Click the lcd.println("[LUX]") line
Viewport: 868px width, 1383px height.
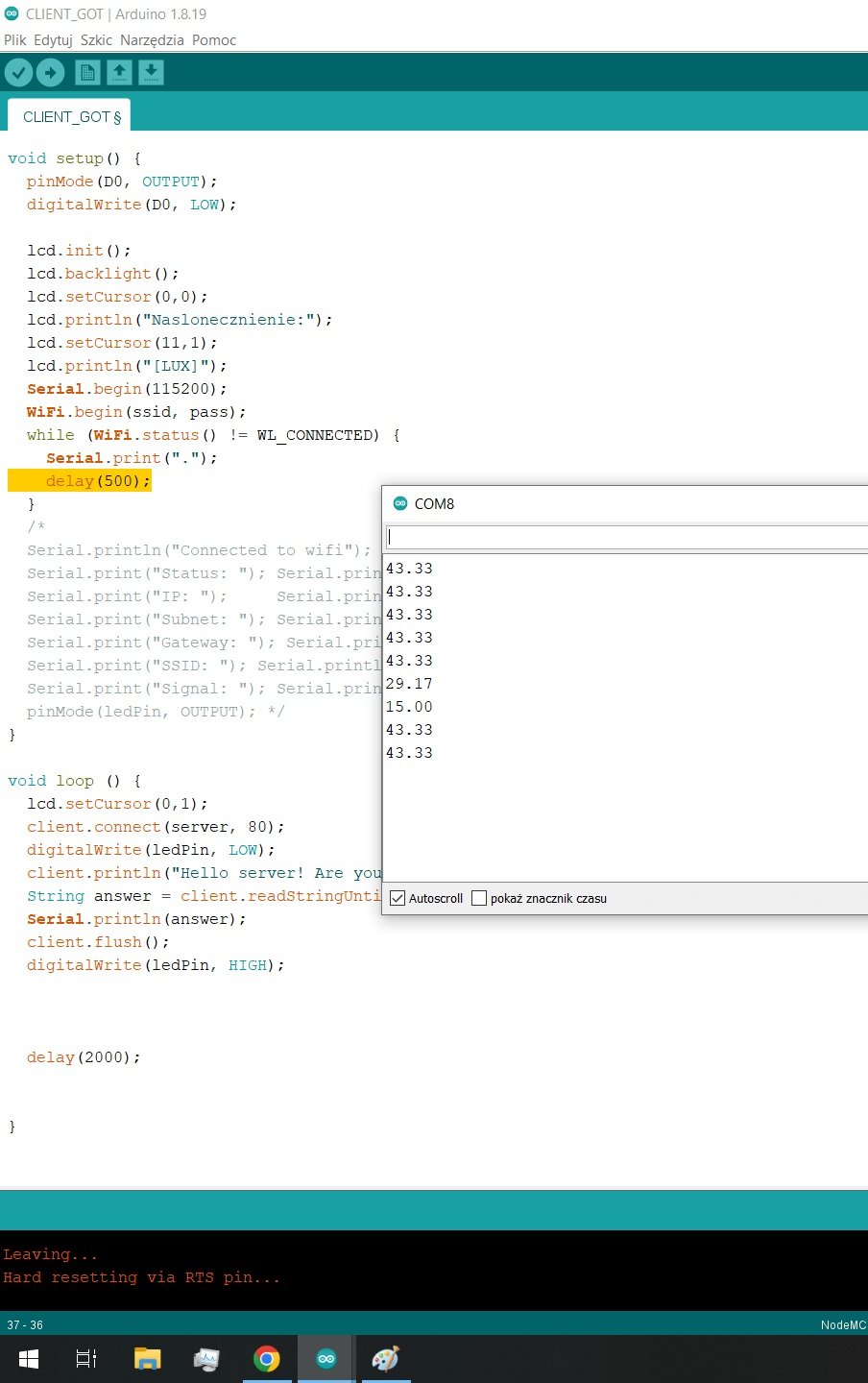[x=127, y=366]
